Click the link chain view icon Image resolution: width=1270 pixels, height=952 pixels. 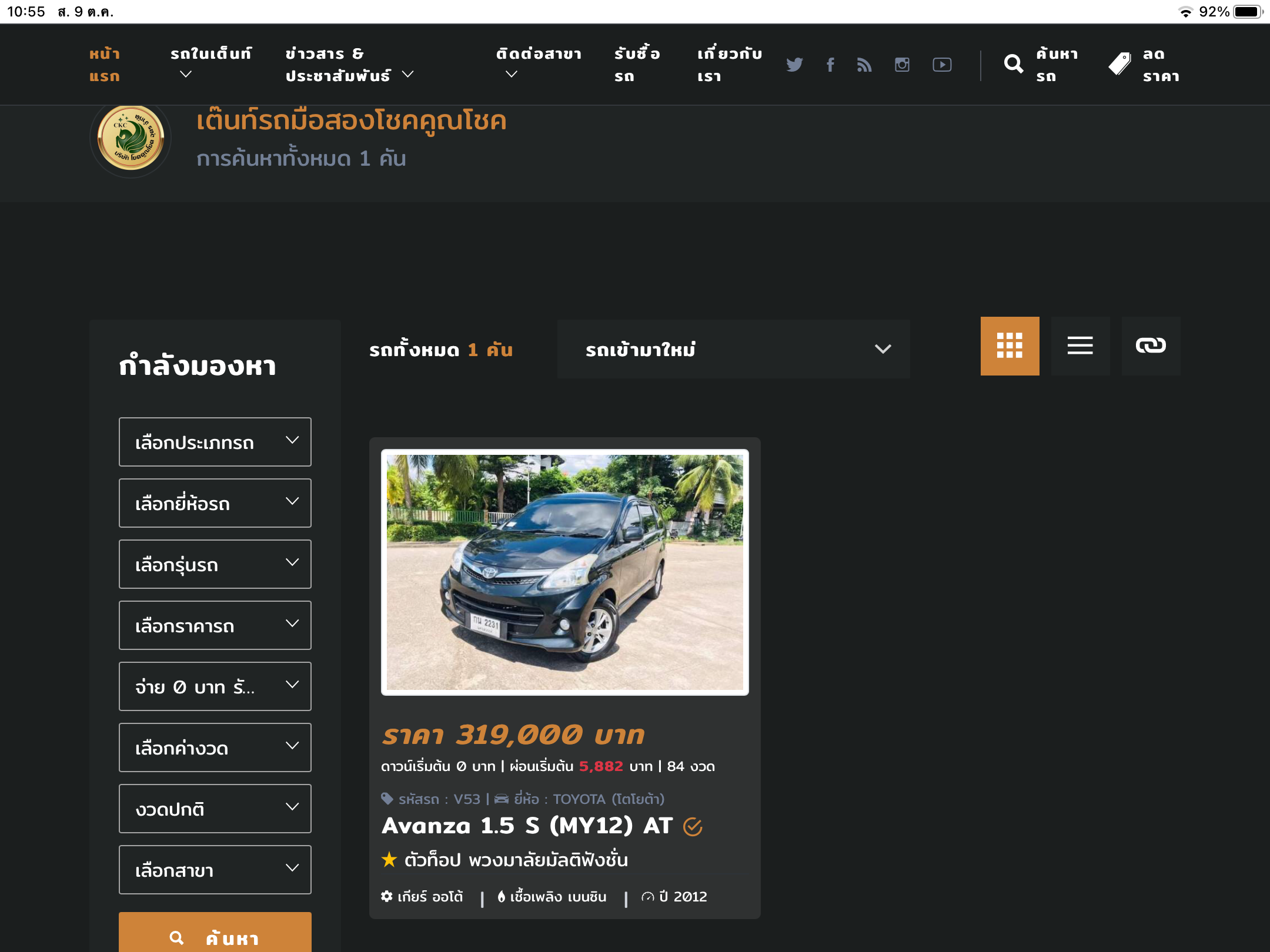pos(1151,346)
